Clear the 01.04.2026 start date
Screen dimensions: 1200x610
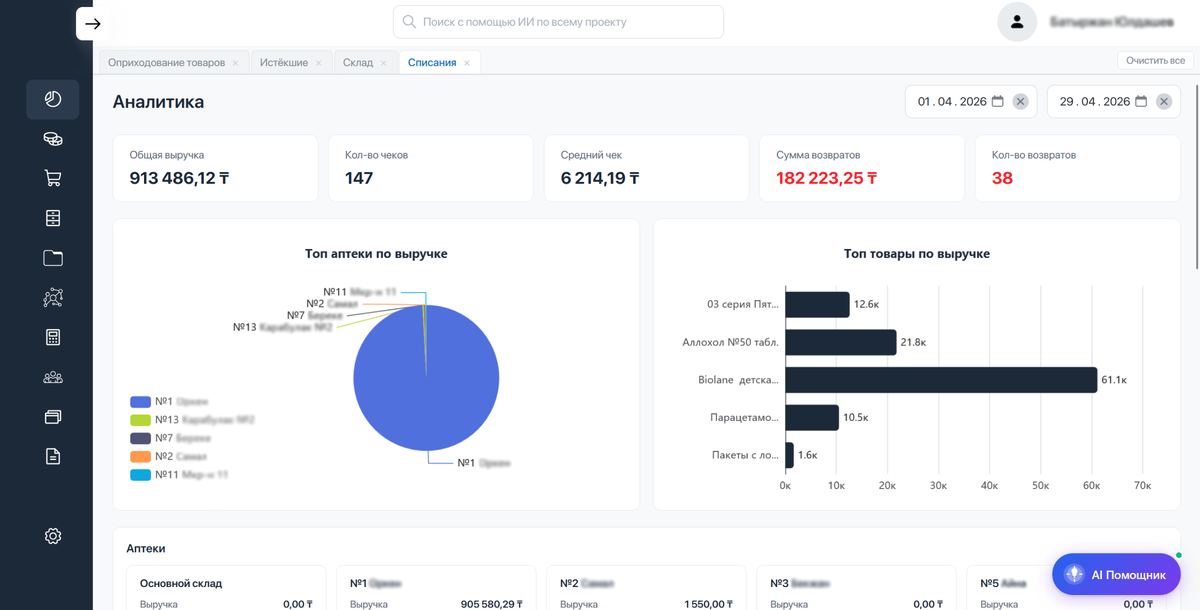pyautogui.click(x=1020, y=102)
